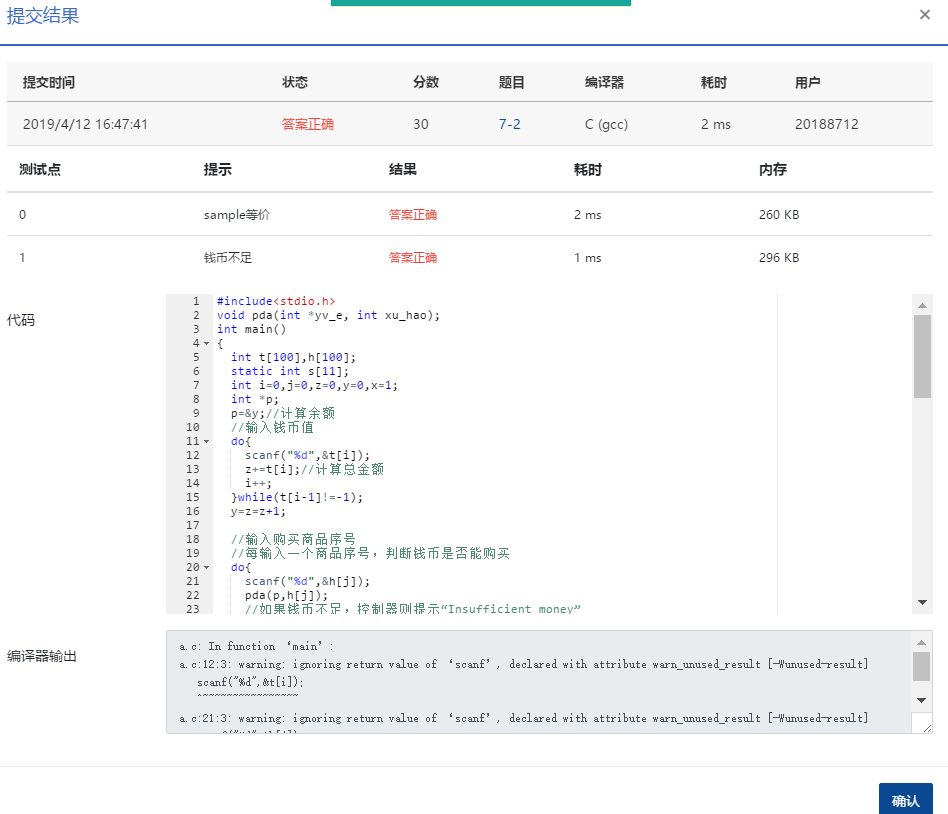Click the 分数 column header
Screen dimensions: 948x814
[426, 82]
